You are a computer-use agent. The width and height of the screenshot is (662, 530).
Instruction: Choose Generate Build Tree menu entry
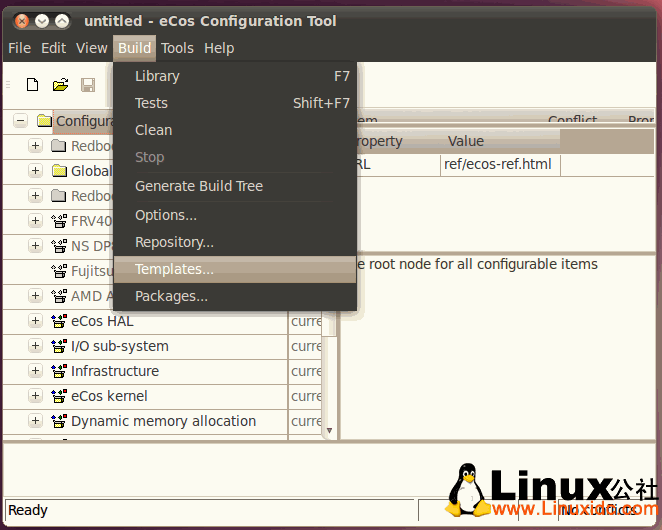(x=198, y=186)
